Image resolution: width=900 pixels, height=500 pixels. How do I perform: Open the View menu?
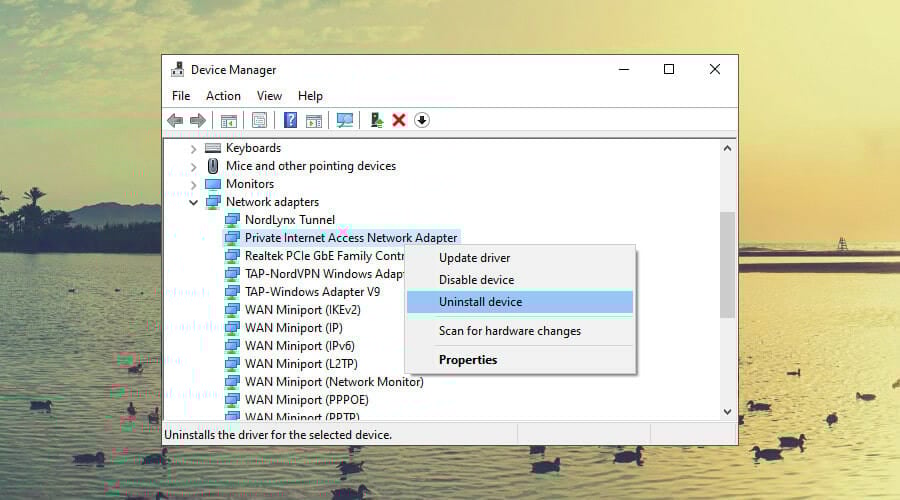[269, 96]
